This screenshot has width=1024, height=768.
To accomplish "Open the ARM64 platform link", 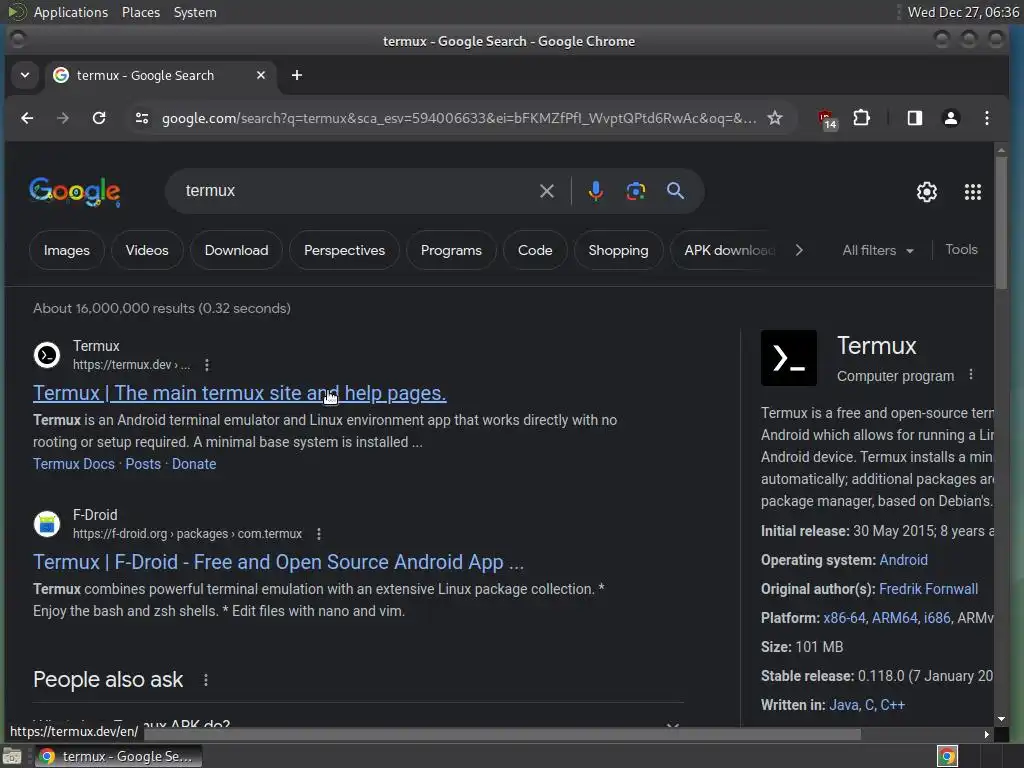I will pos(895,618).
